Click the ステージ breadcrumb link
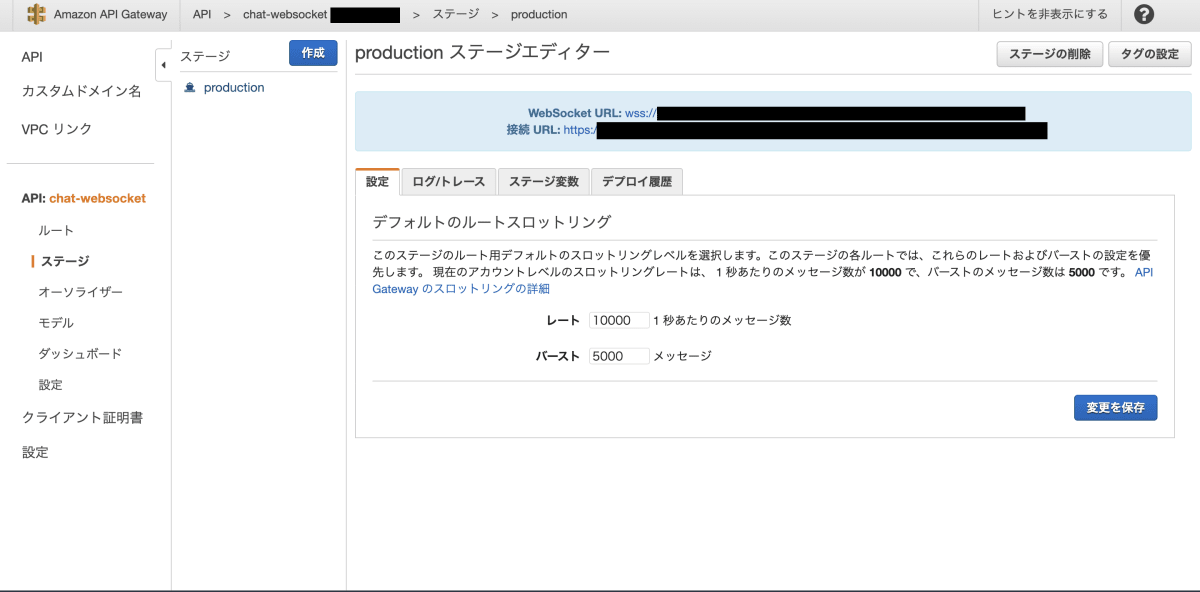Image resolution: width=1200 pixels, height=592 pixels. pyautogui.click(x=455, y=14)
